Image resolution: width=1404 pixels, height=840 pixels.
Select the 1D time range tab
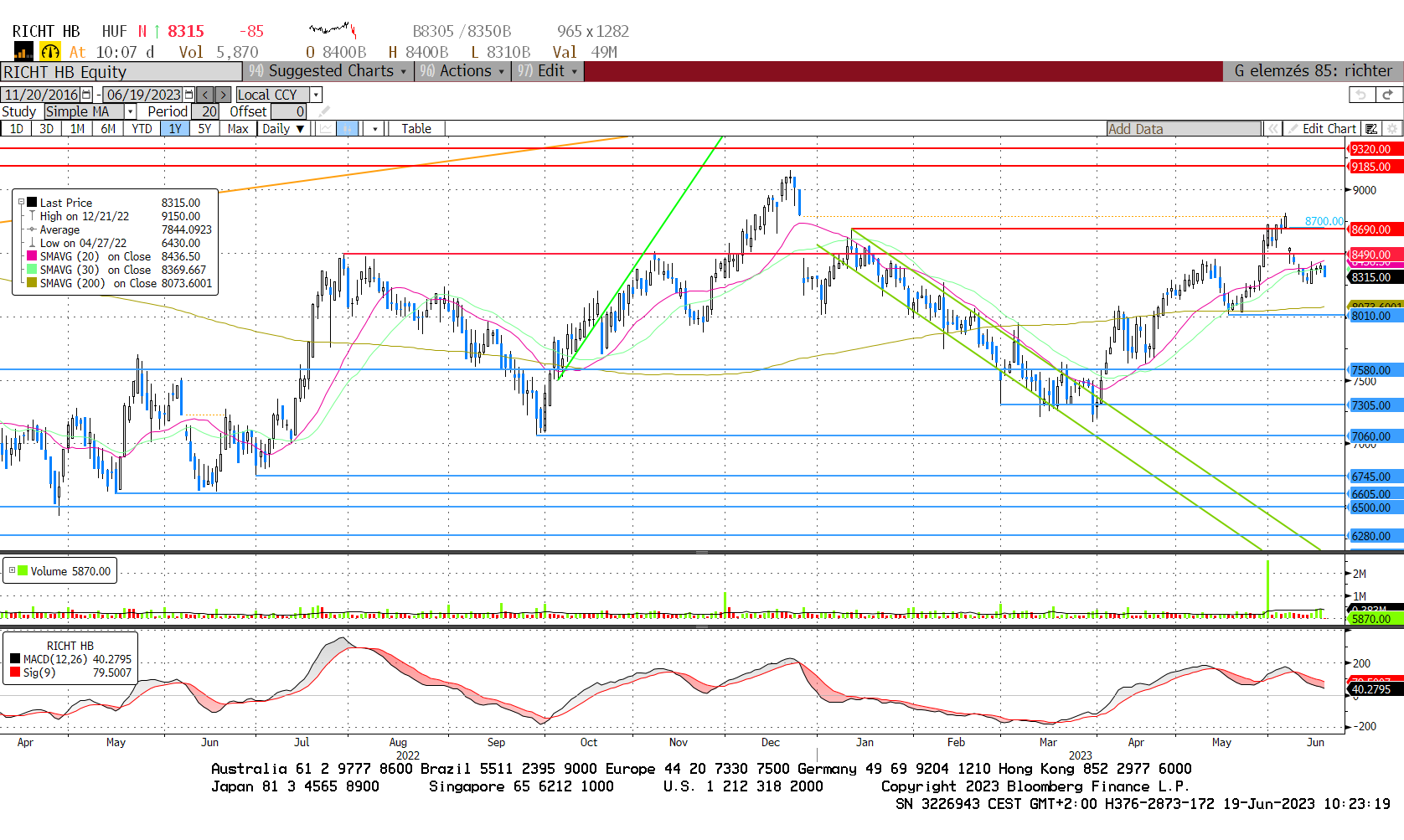[16, 129]
